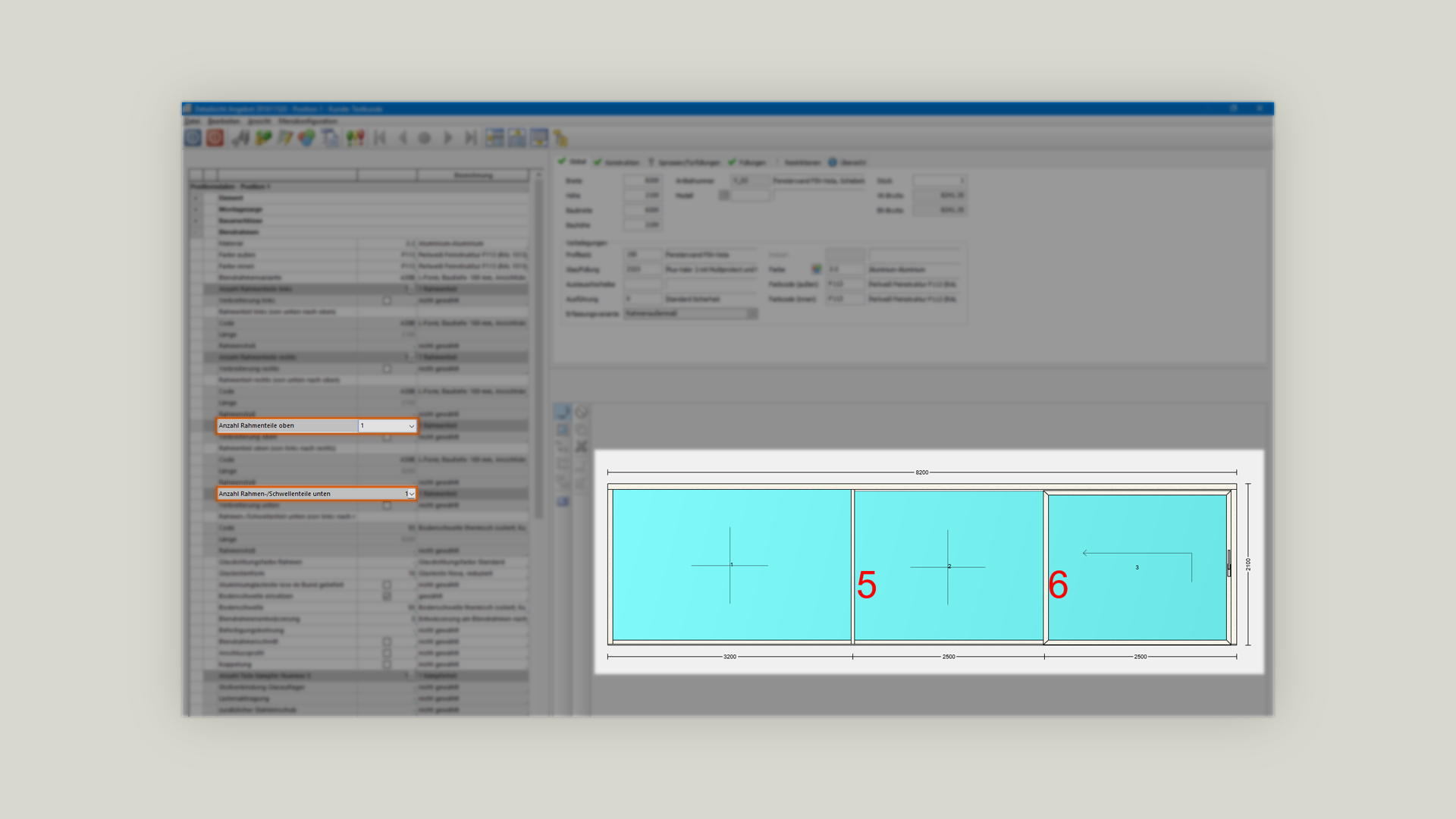Click the round gray toolbar button between the arrows
Screen dimensions: 1456x819
click(425, 138)
